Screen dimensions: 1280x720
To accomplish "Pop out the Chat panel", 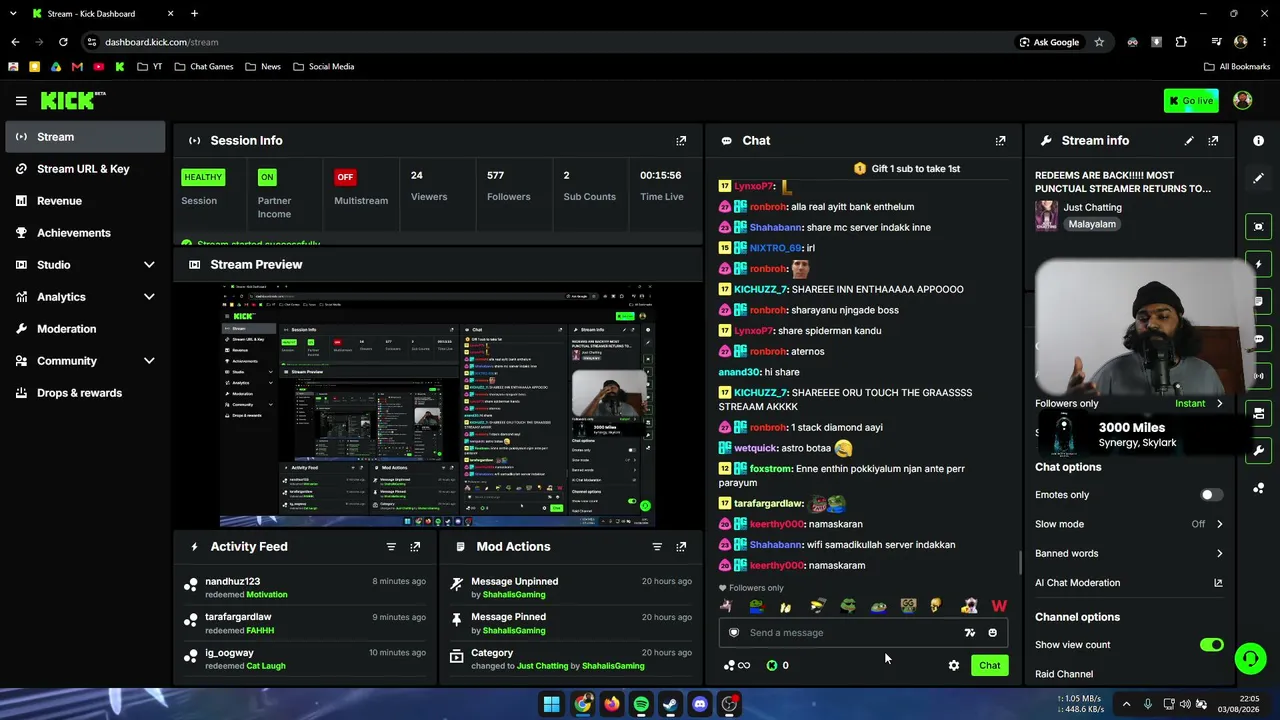I will (1000, 141).
